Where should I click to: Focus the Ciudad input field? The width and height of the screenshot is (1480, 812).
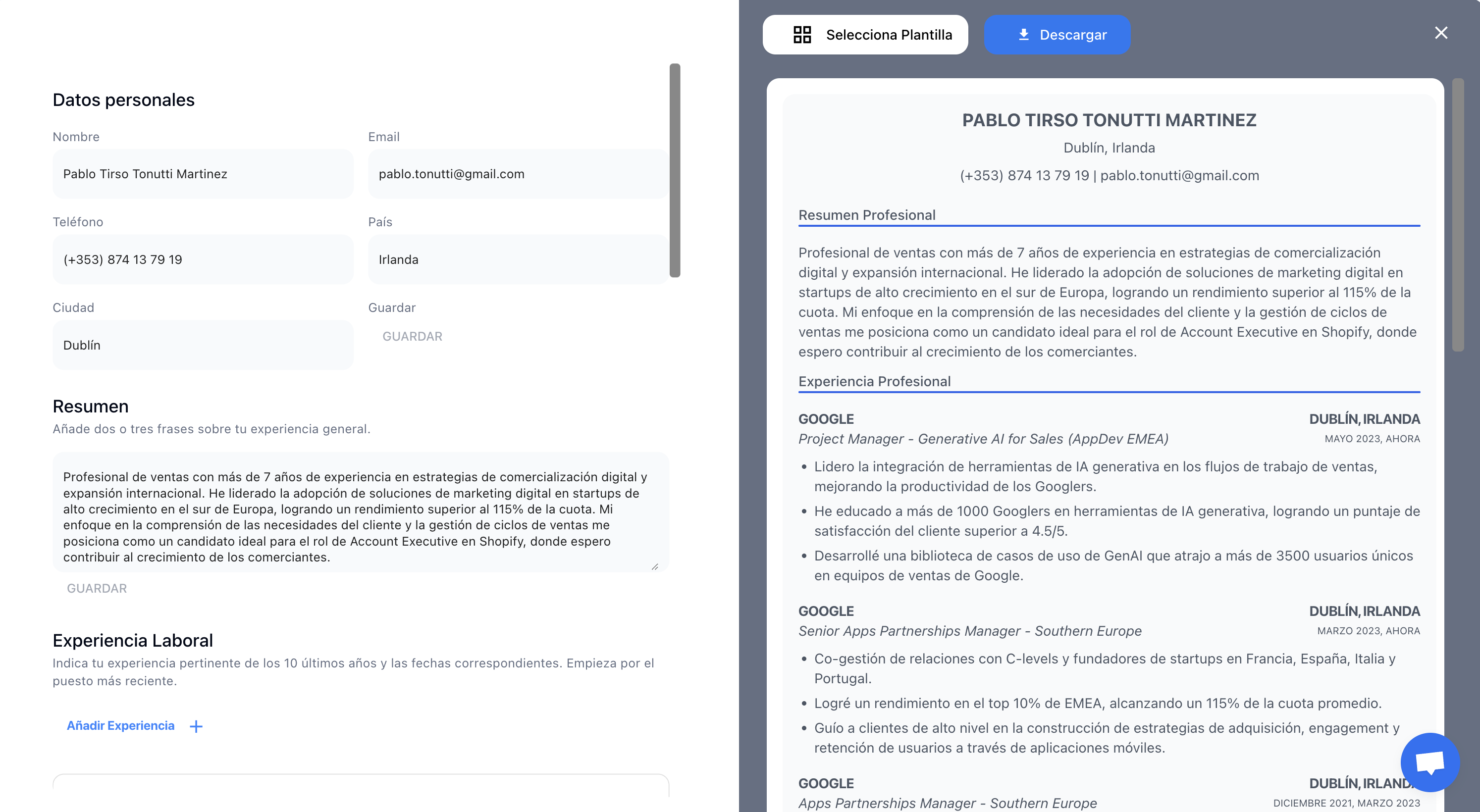click(x=203, y=345)
